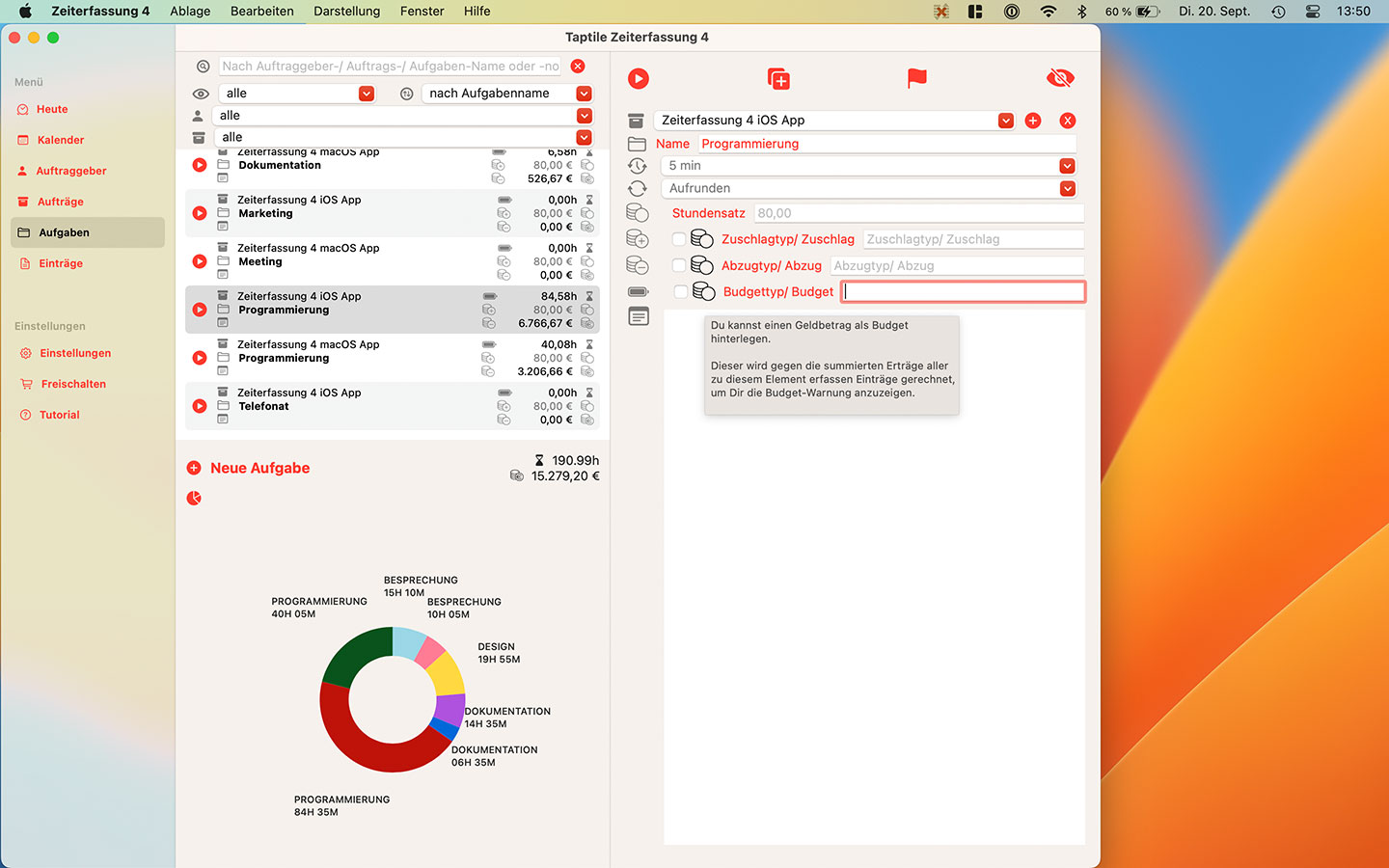Open Fenster menu in menu bar
Image resolution: width=1389 pixels, height=868 pixels.
(422, 12)
